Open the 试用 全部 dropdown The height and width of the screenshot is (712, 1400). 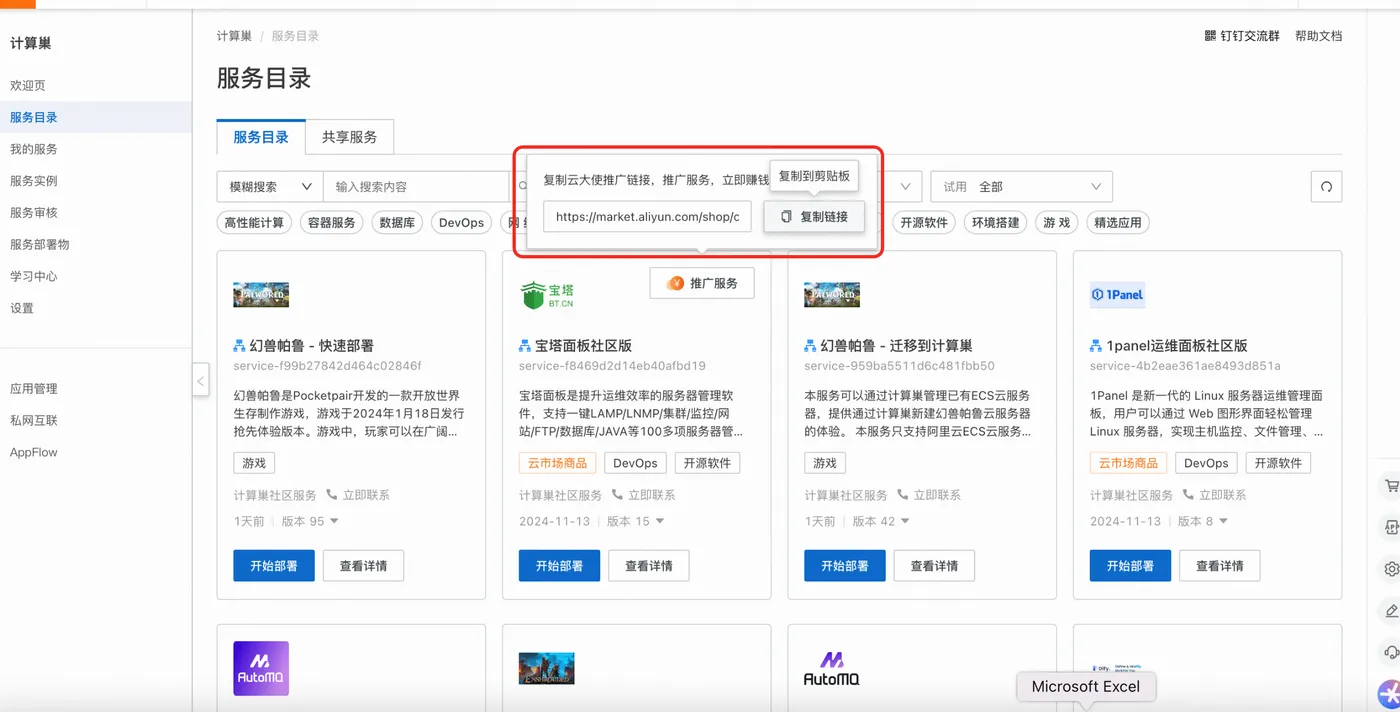click(x=1021, y=187)
